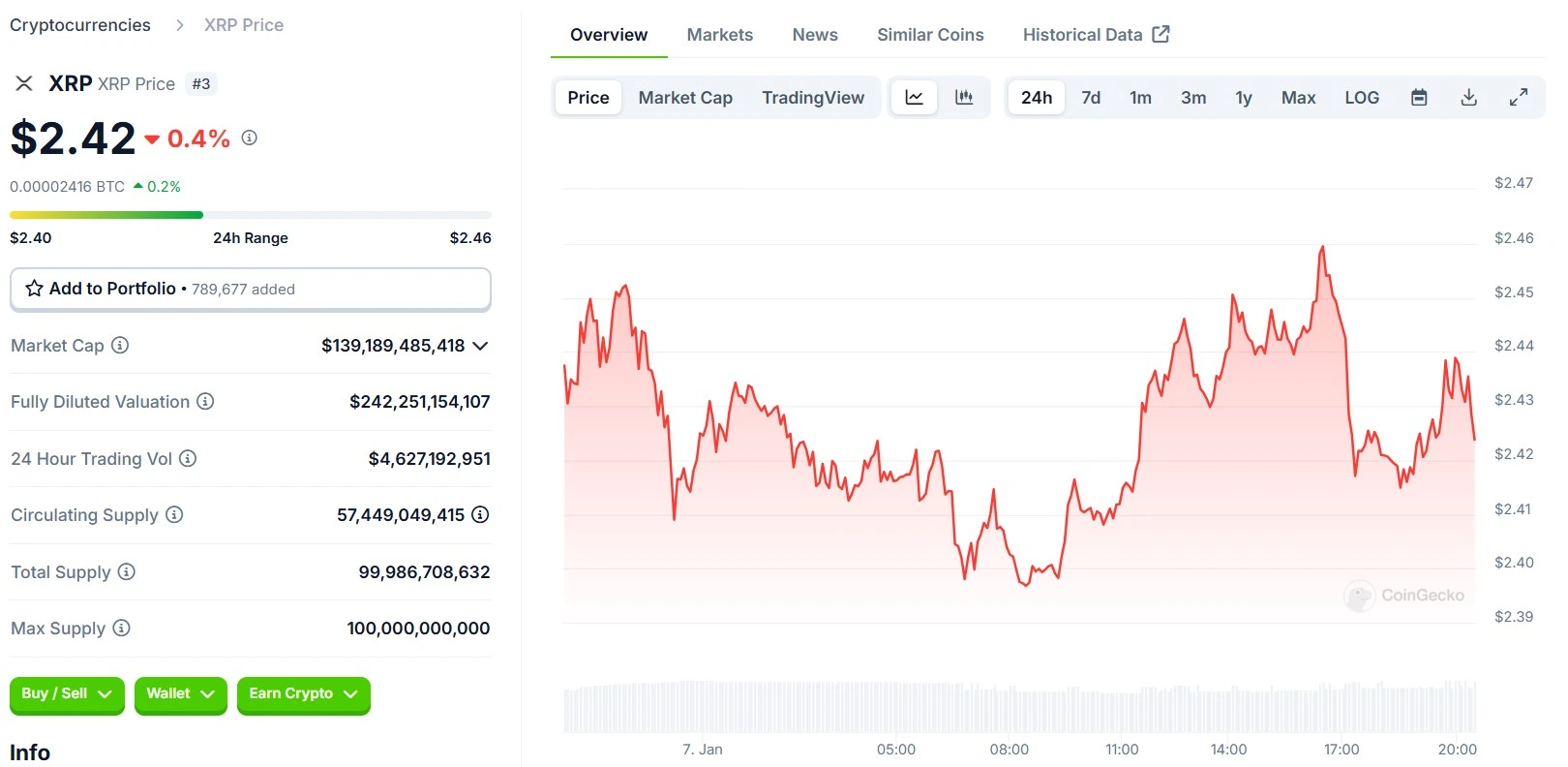Expand Market Cap value dropdown chevron
This screenshot has width=1568, height=767.
480,346
